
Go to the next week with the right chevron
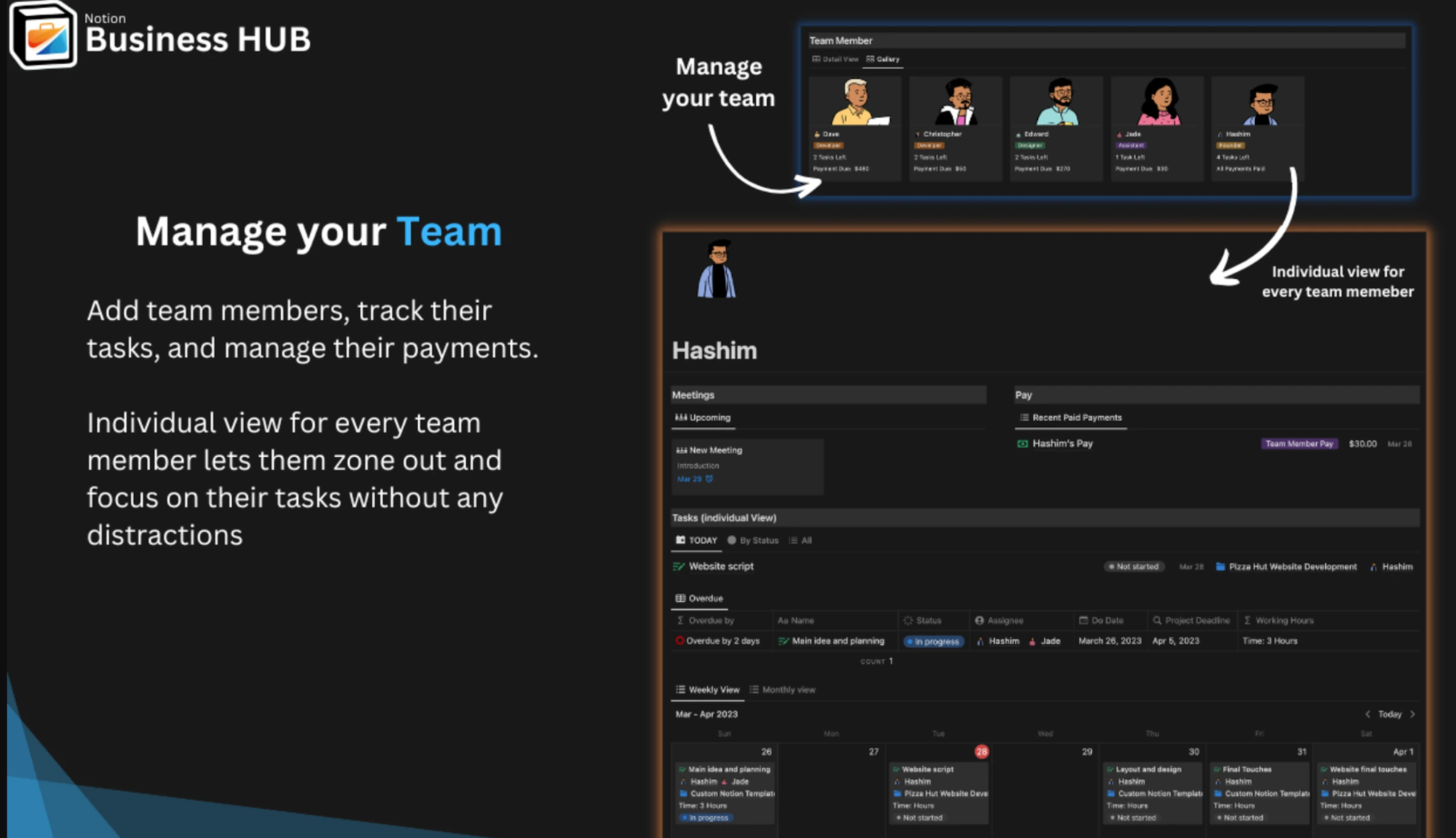[x=1413, y=714]
